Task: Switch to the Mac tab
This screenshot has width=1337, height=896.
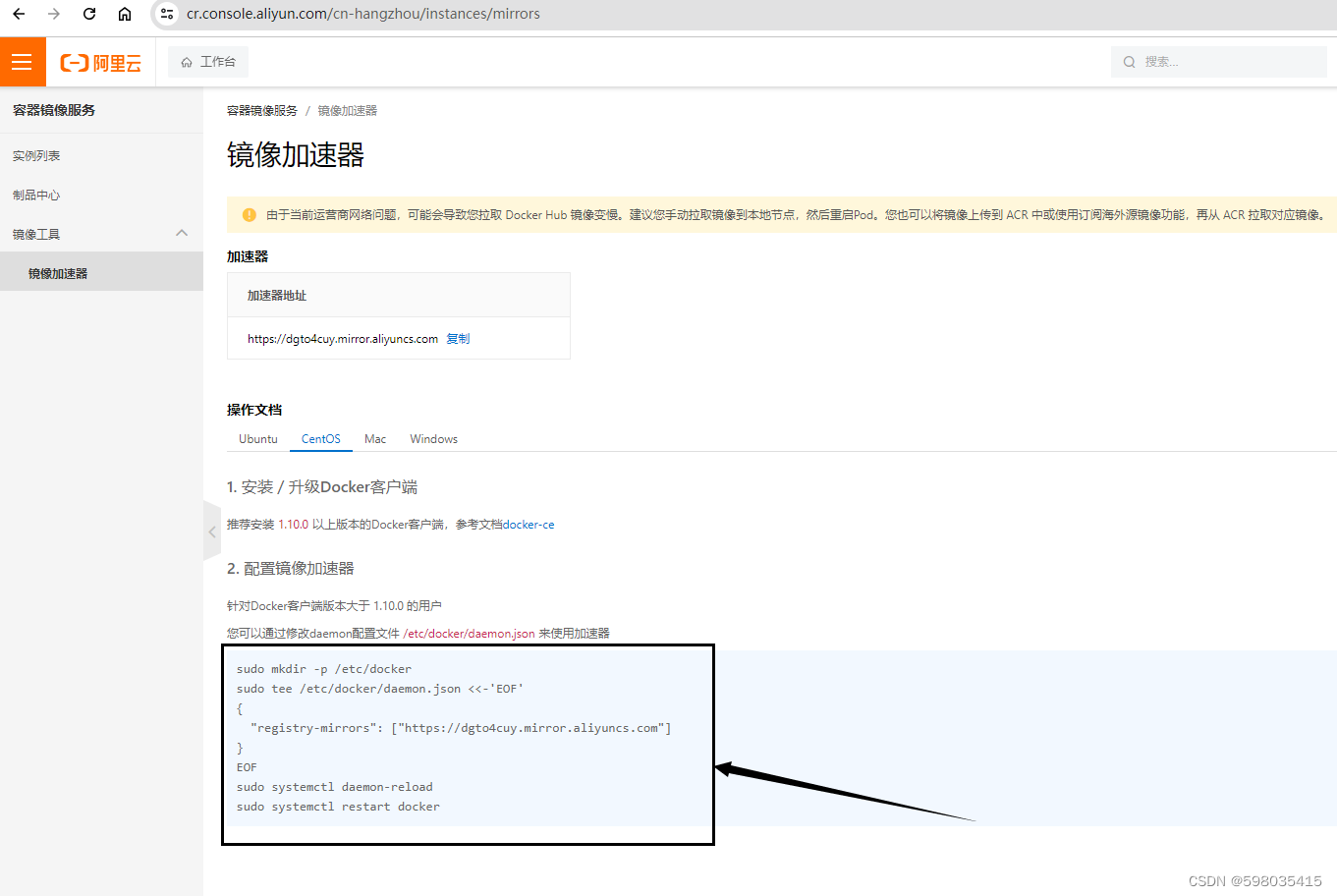Action: coord(375,439)
